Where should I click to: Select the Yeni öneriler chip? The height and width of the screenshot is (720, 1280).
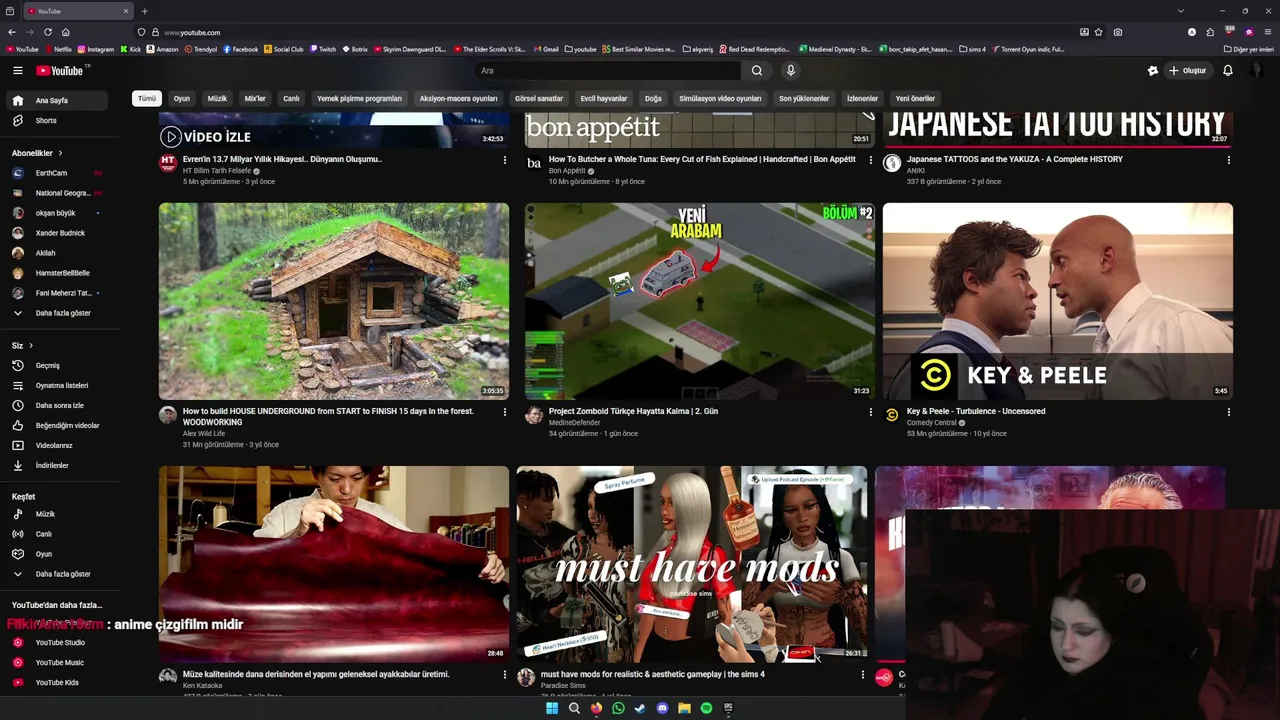tap(915, 99)
